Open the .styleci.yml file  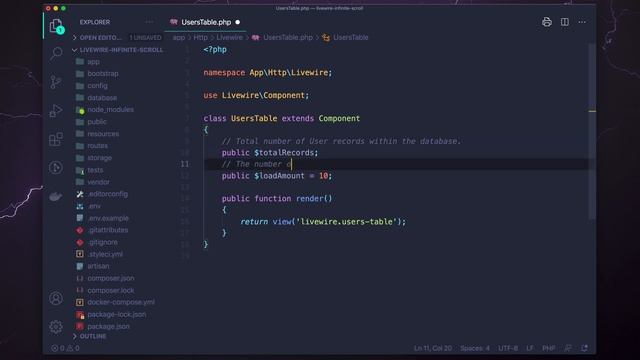[x=105, y=254]
